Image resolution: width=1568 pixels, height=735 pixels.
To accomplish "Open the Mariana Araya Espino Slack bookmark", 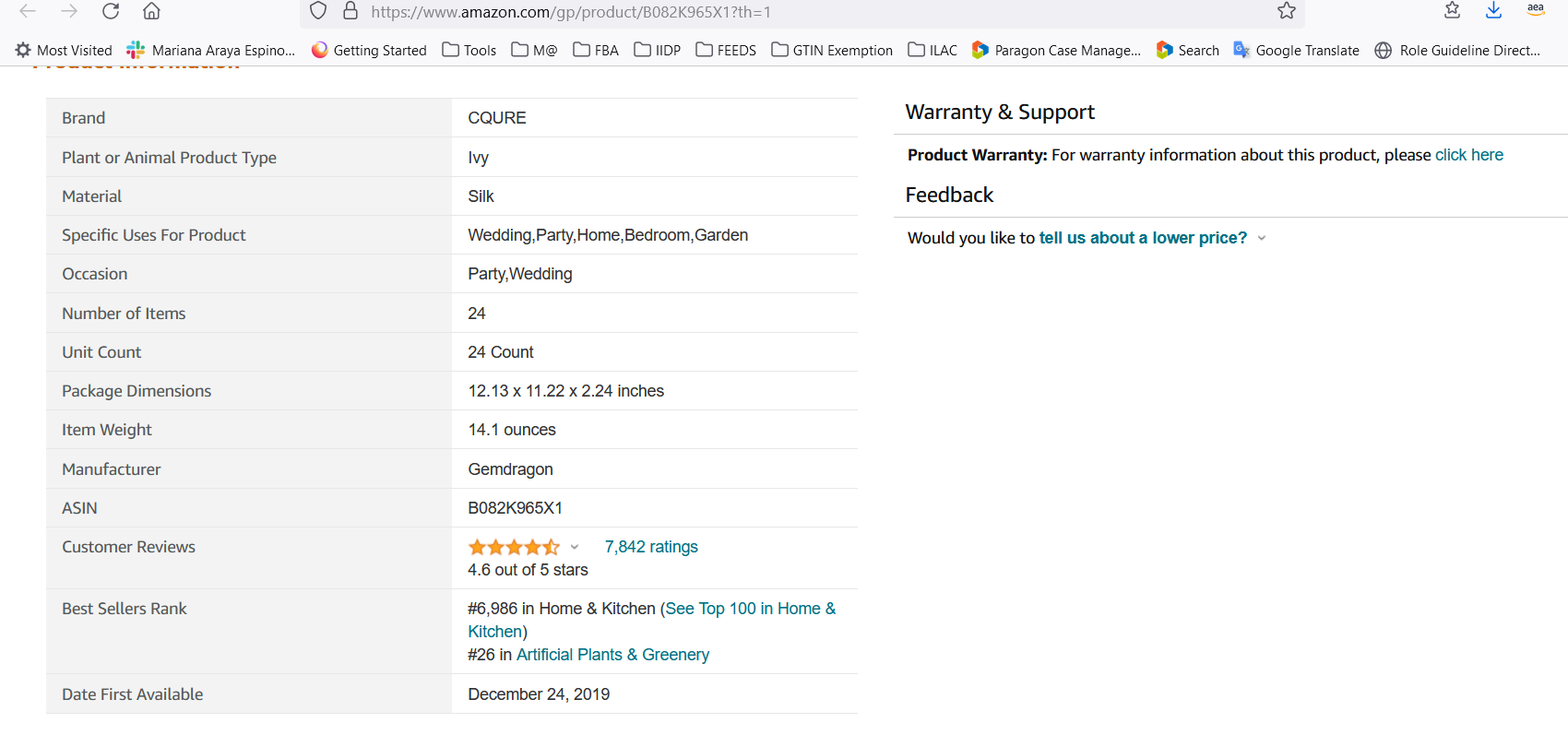I will click(211, 50).
